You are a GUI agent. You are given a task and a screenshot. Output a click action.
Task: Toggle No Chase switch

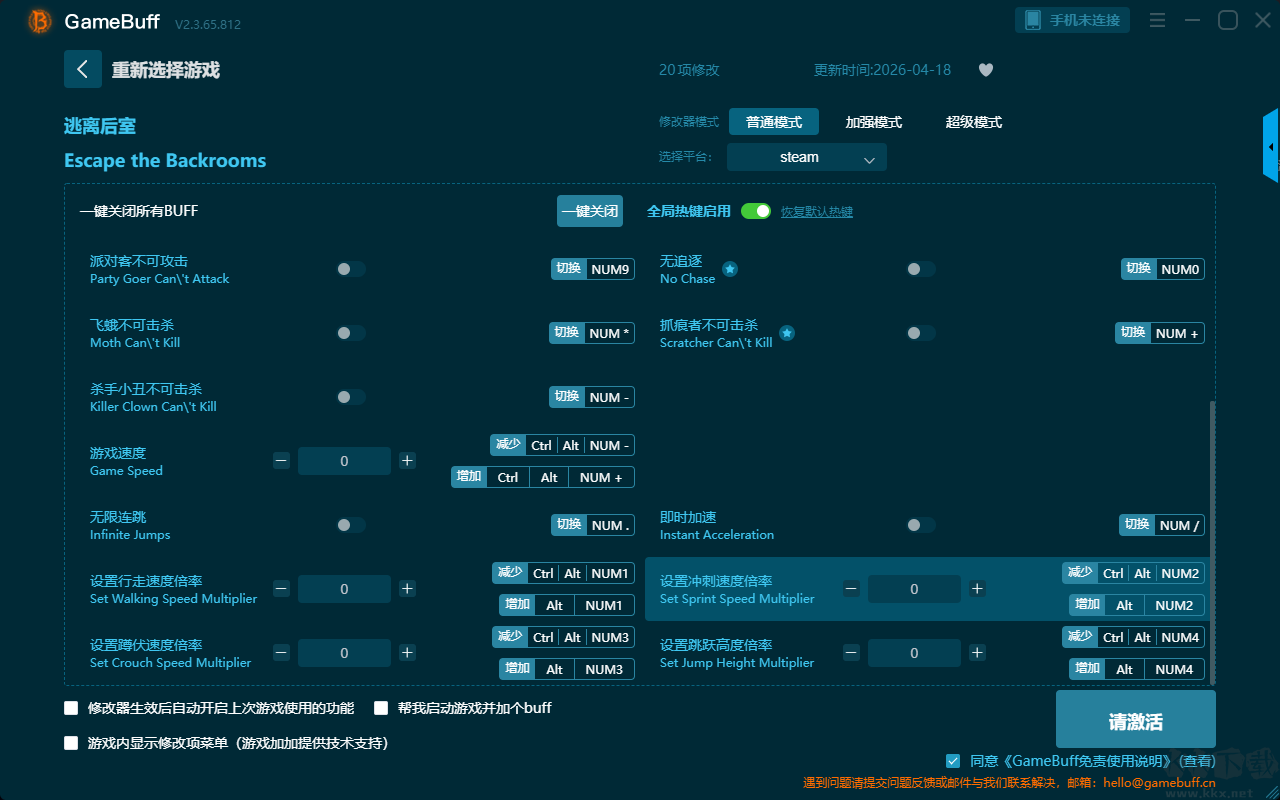pos(921,269)
